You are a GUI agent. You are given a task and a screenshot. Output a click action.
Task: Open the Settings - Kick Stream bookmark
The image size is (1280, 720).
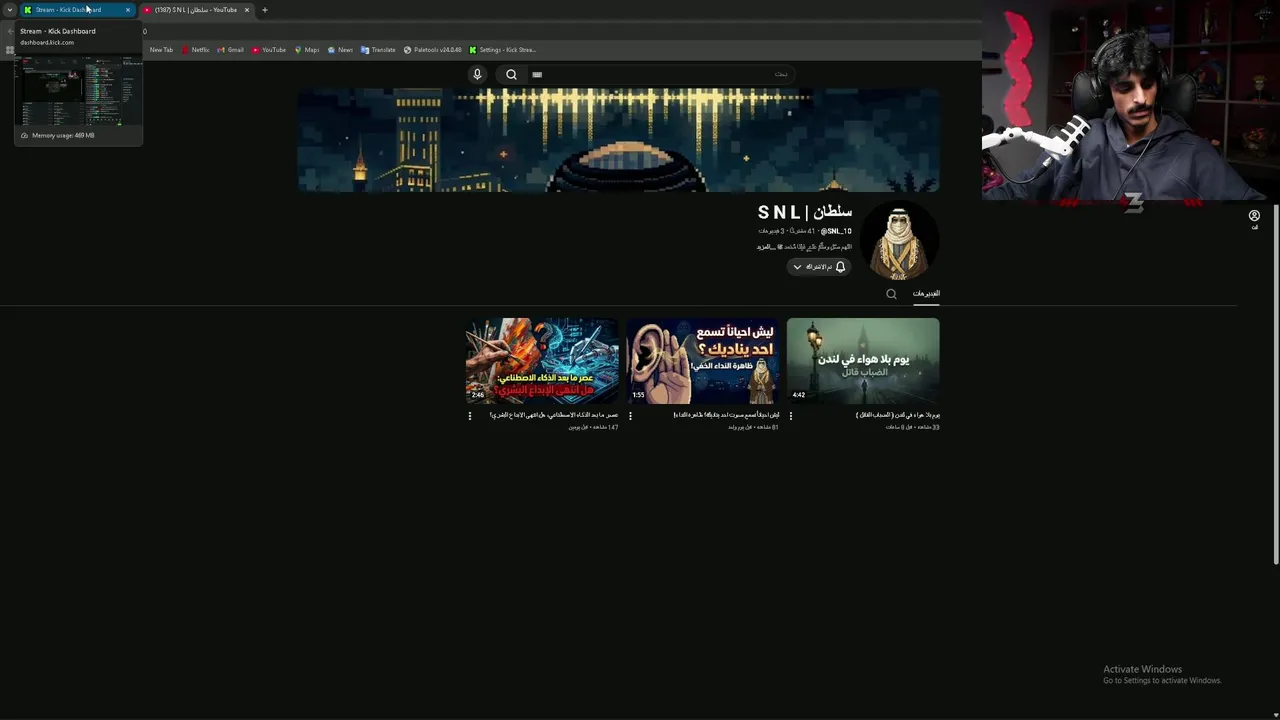[503, 50]
